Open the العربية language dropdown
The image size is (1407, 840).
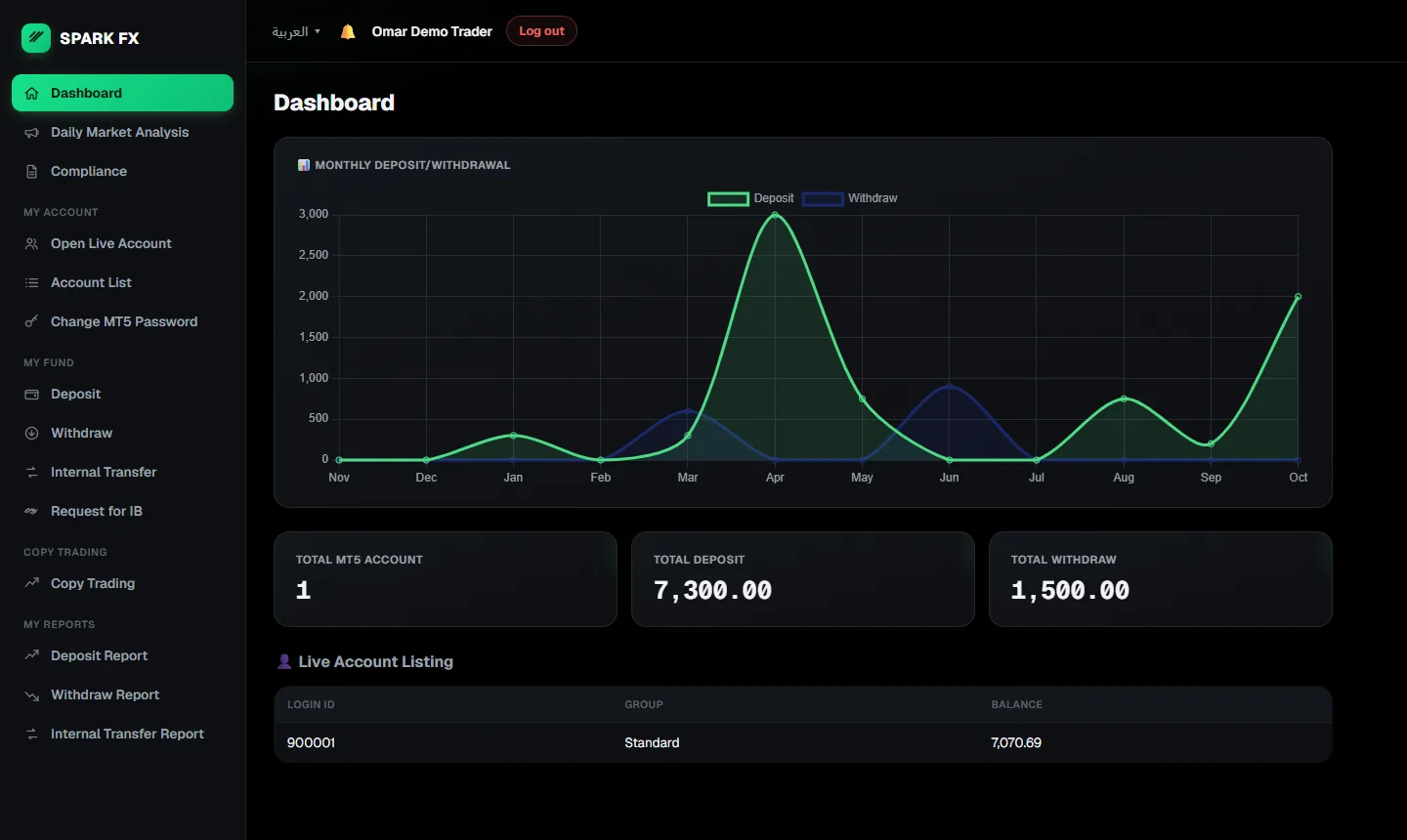point(296,31)
